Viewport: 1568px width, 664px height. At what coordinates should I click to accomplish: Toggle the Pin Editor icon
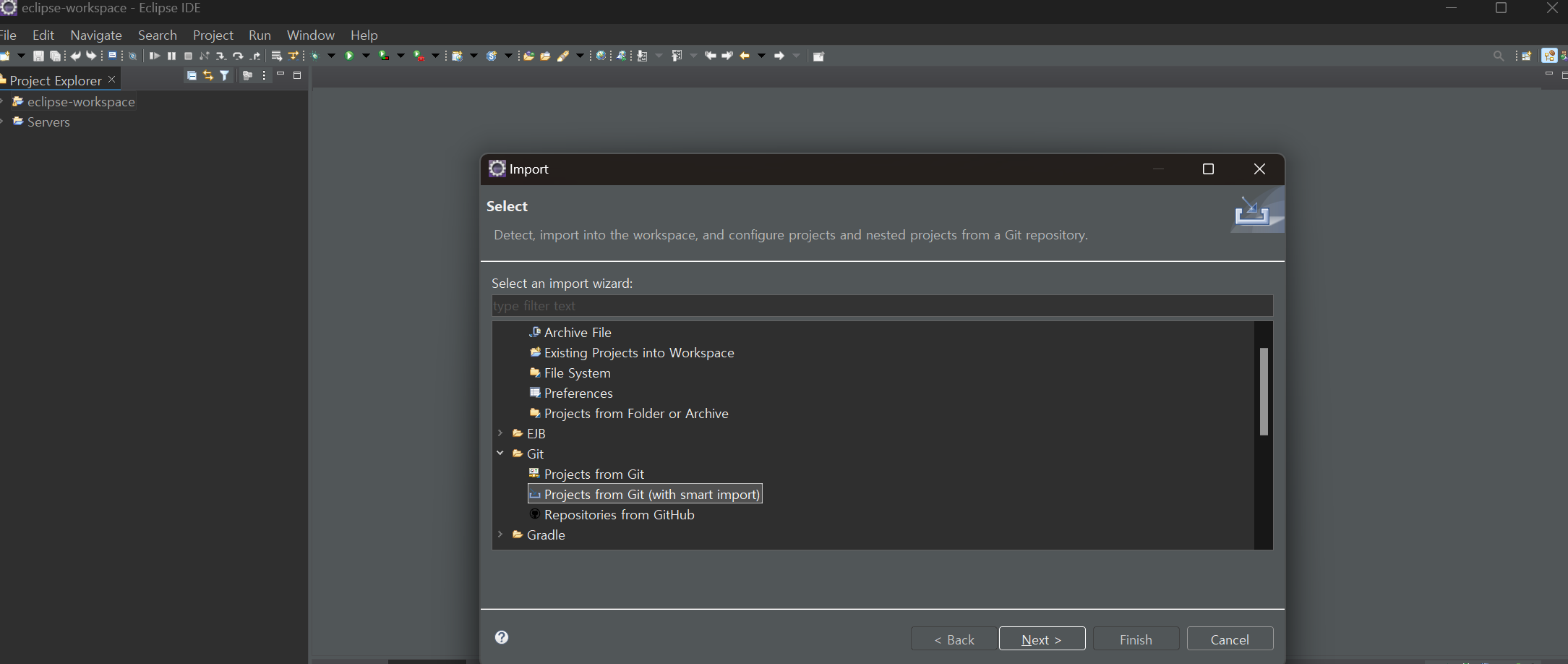(x=818, y=56)
